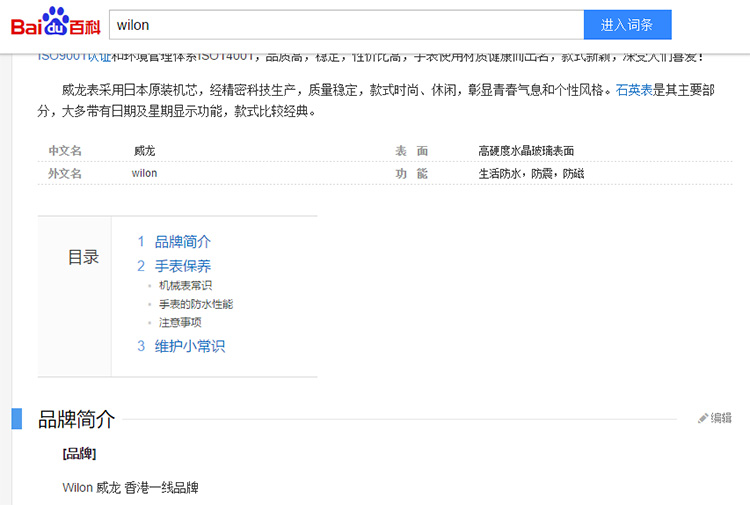Go to subsection 手表的防水性能
Image resolution: width=750 pixels, height=505 pixels.
pos(196,304)
